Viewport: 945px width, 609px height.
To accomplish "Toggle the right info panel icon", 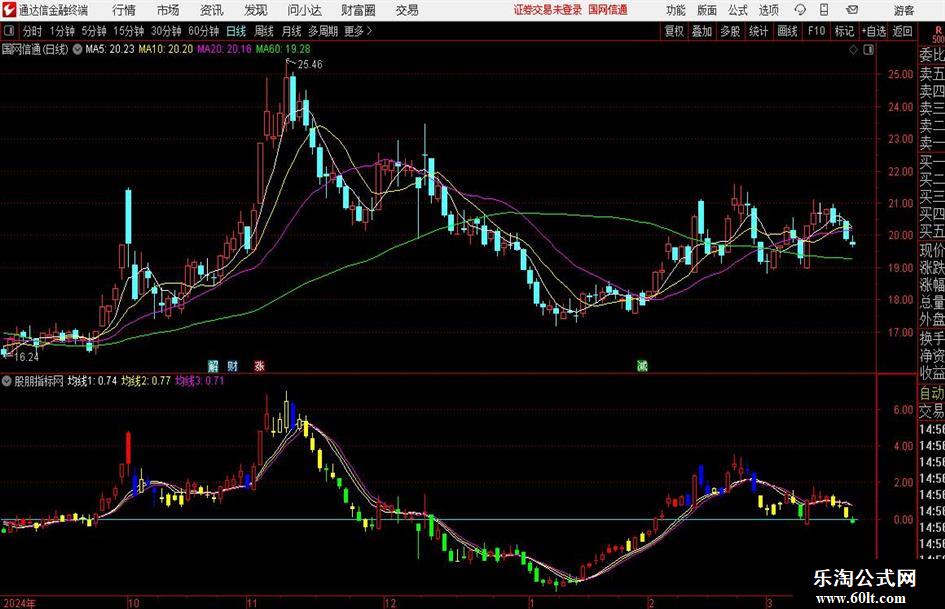I will pyautogui.click(x=868, y=50).
